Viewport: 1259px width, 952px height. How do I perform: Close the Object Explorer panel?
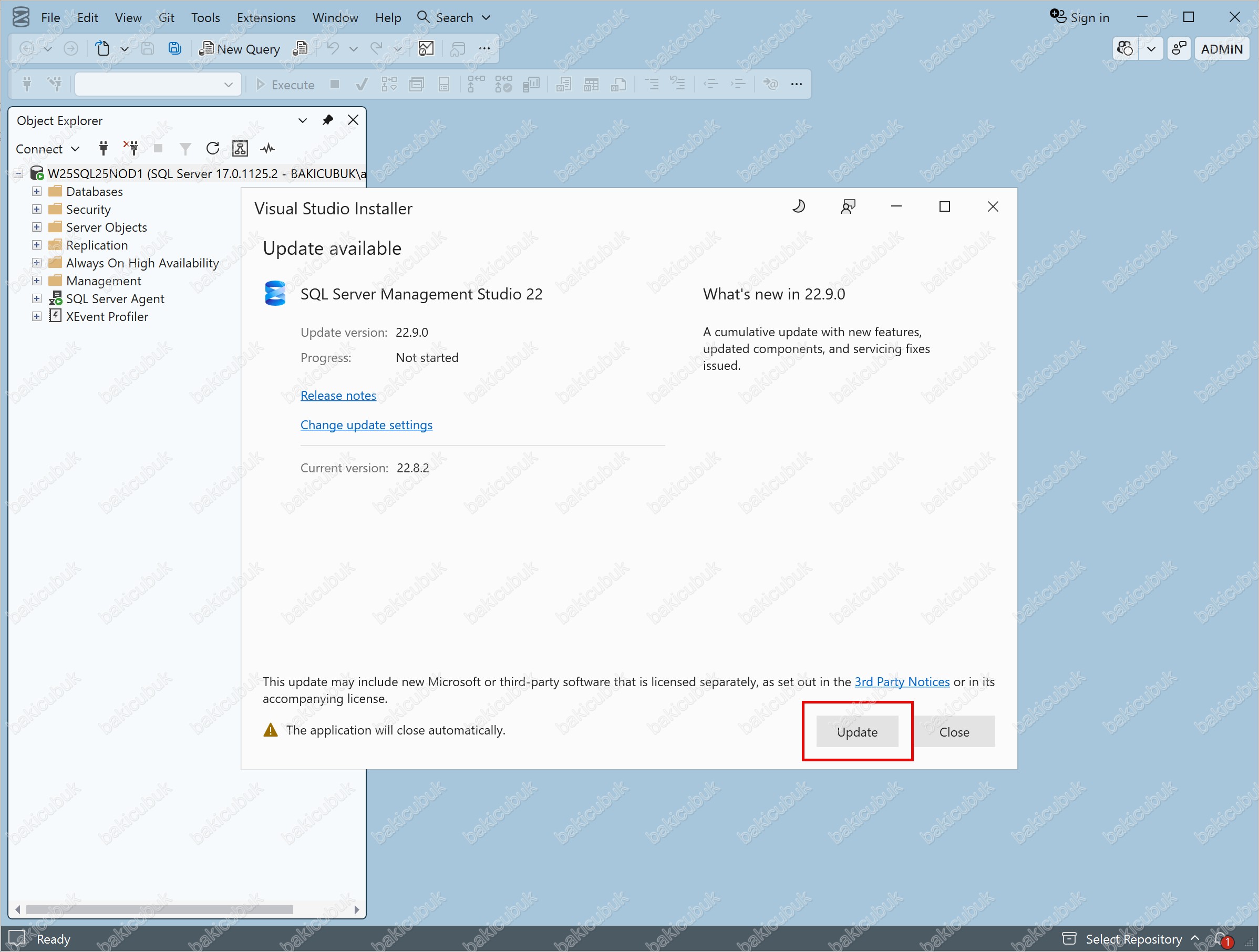[353, 120]
